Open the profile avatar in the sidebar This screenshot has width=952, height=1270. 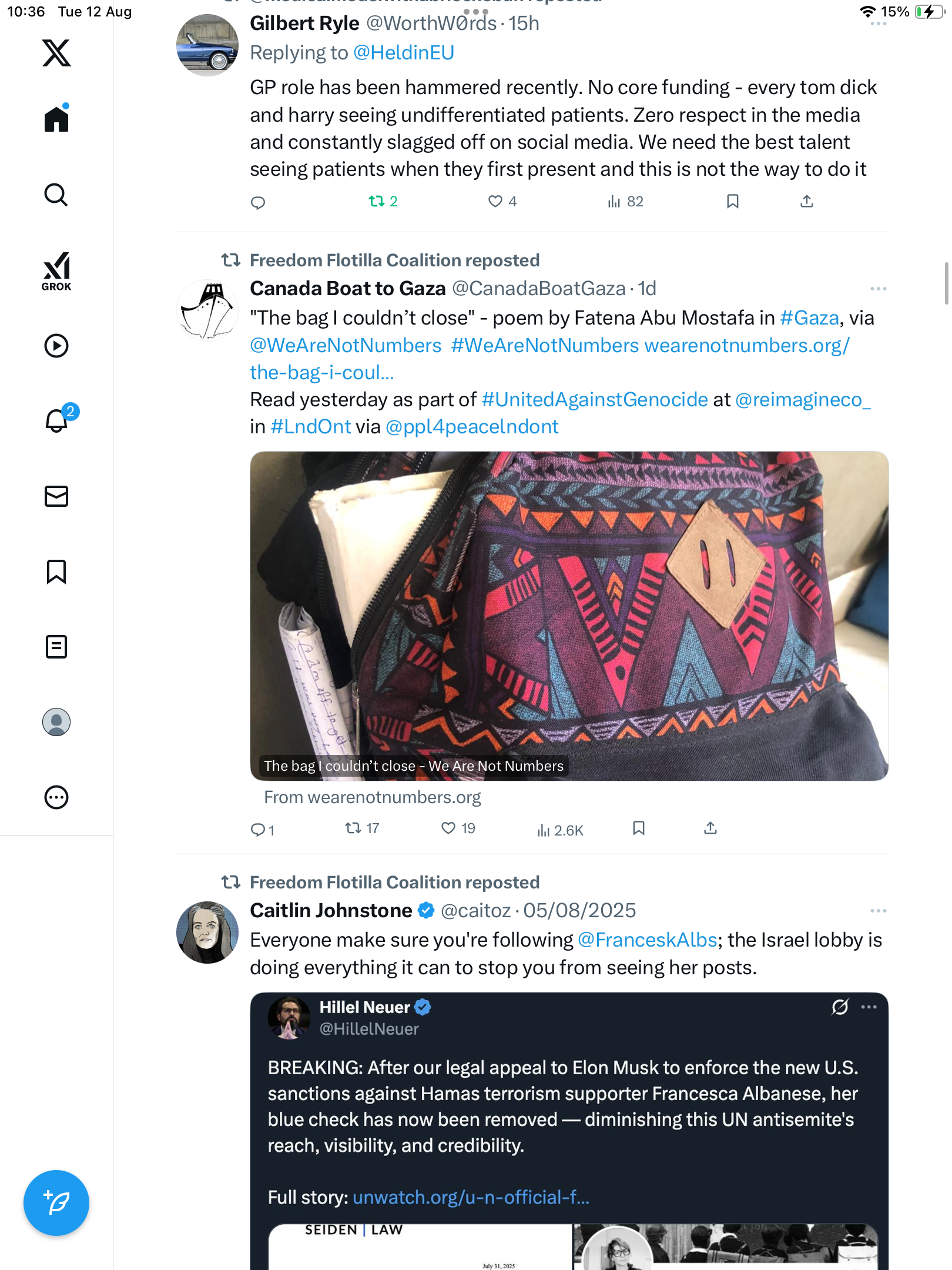pos(56,722)
